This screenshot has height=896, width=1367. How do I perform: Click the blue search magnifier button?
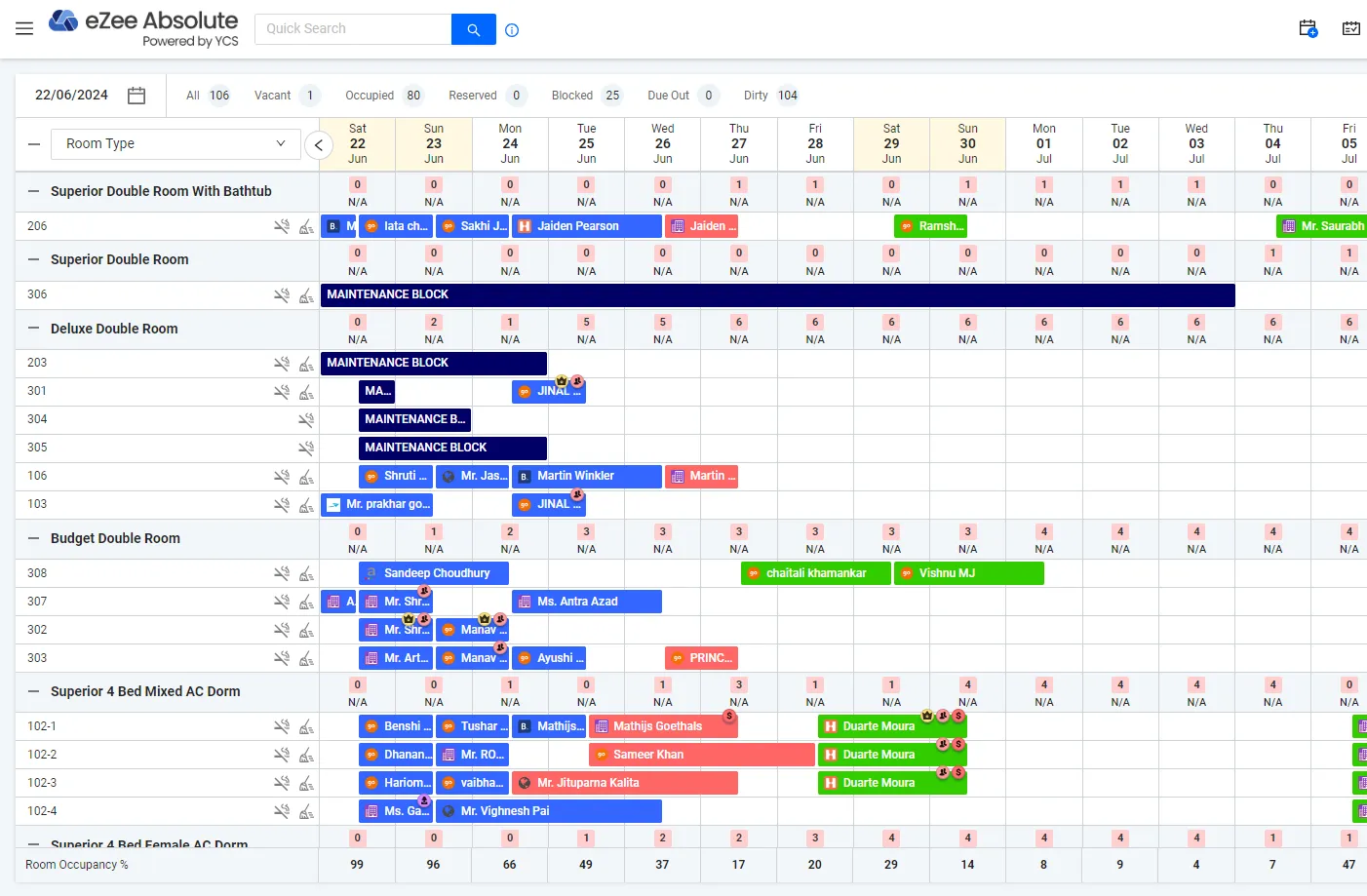click(x=473, y=29)
